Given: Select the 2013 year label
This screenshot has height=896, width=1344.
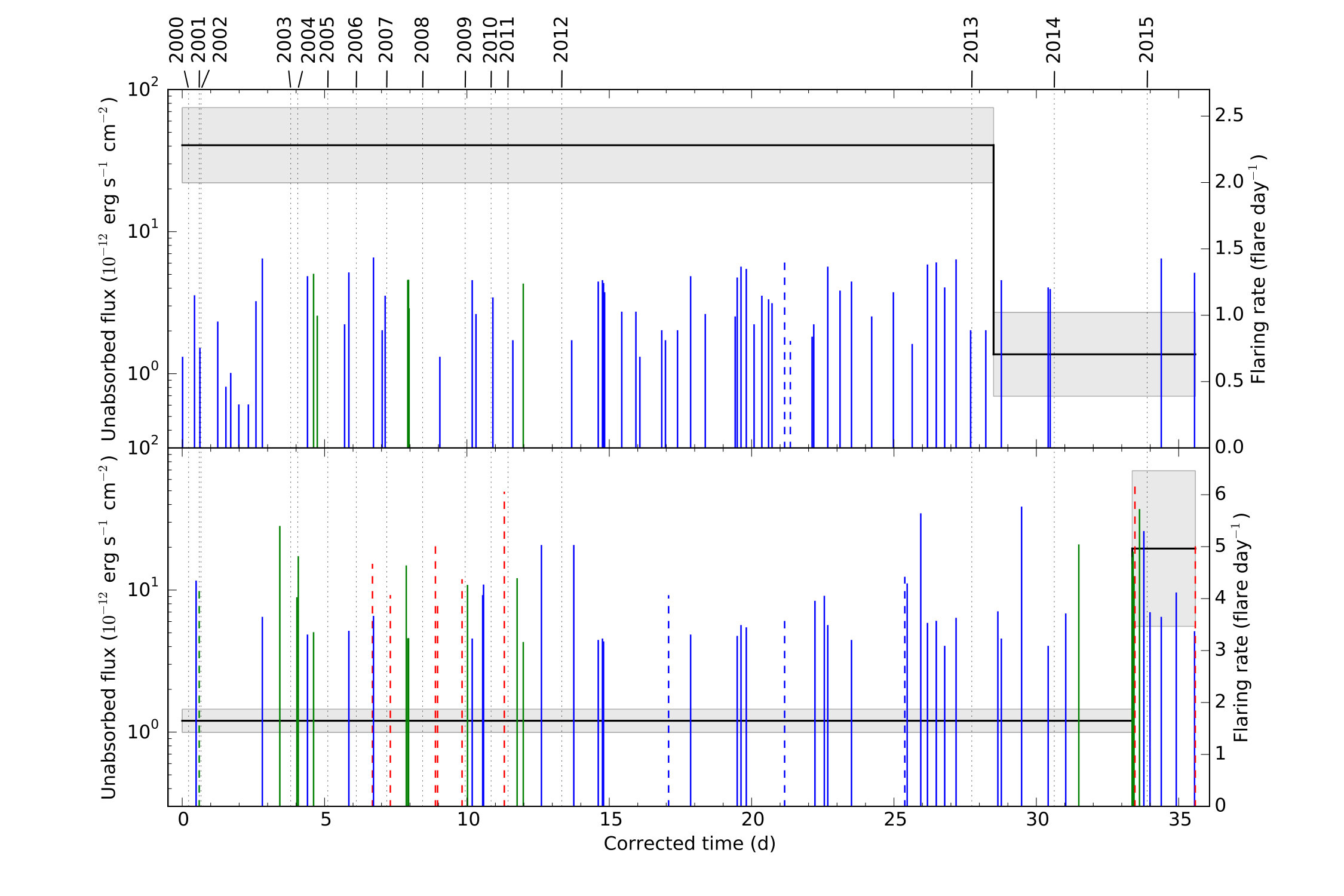Looking at the screenshot, I should click(x=971, y=40).
